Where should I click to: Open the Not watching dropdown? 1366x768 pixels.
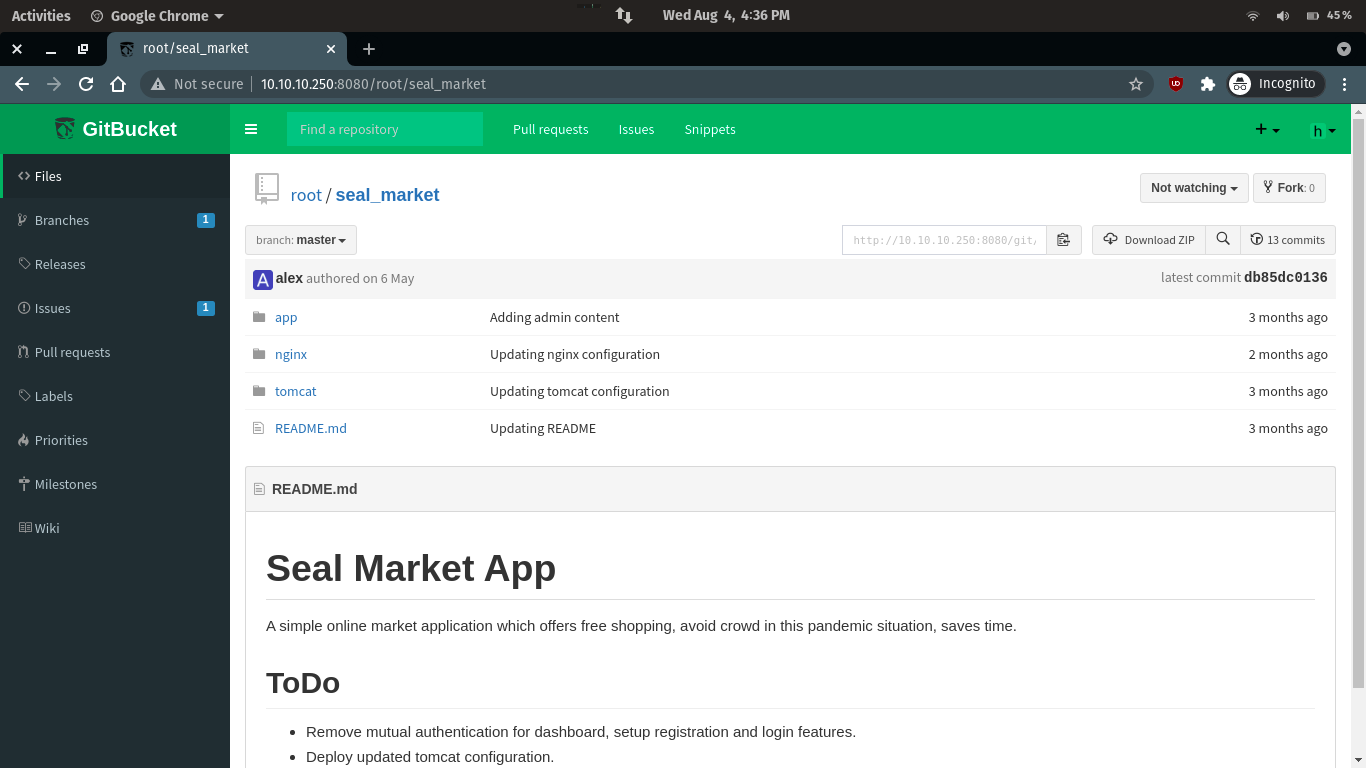pos(1193,188)
